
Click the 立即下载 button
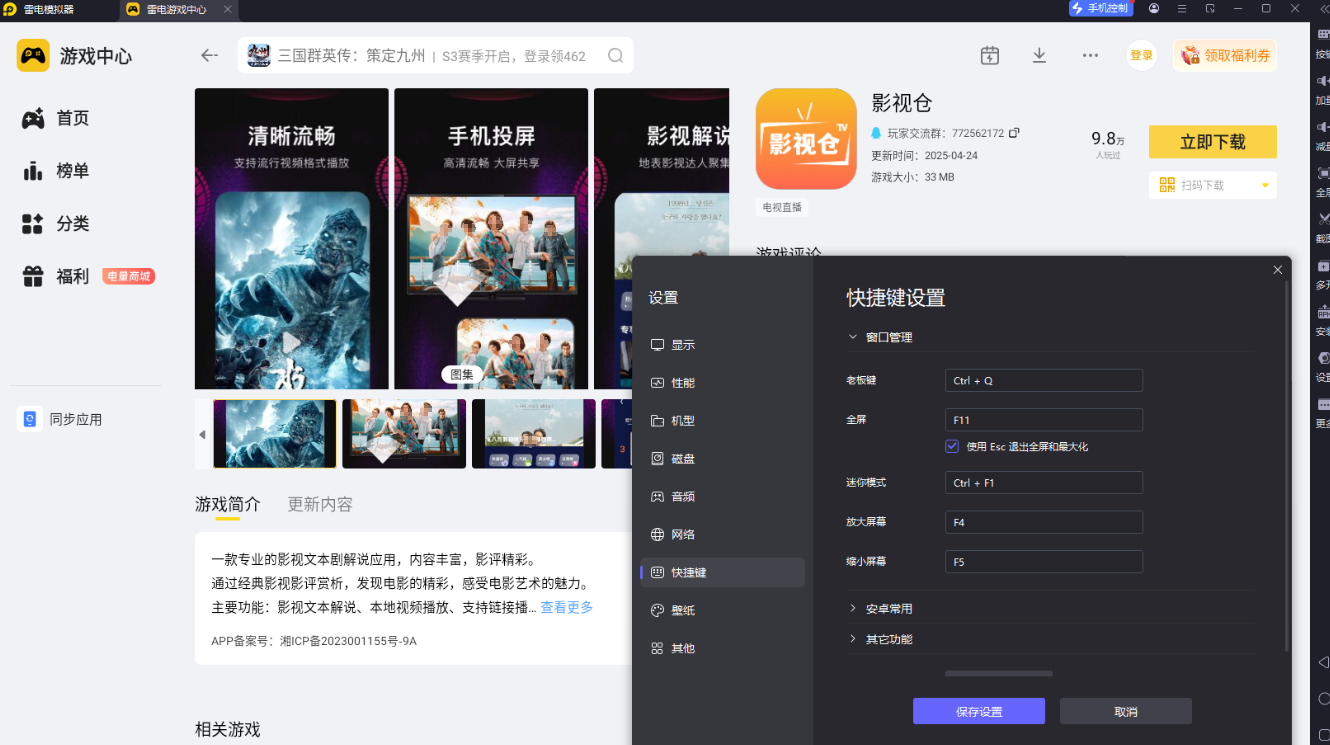click(x=1212, y=142)
